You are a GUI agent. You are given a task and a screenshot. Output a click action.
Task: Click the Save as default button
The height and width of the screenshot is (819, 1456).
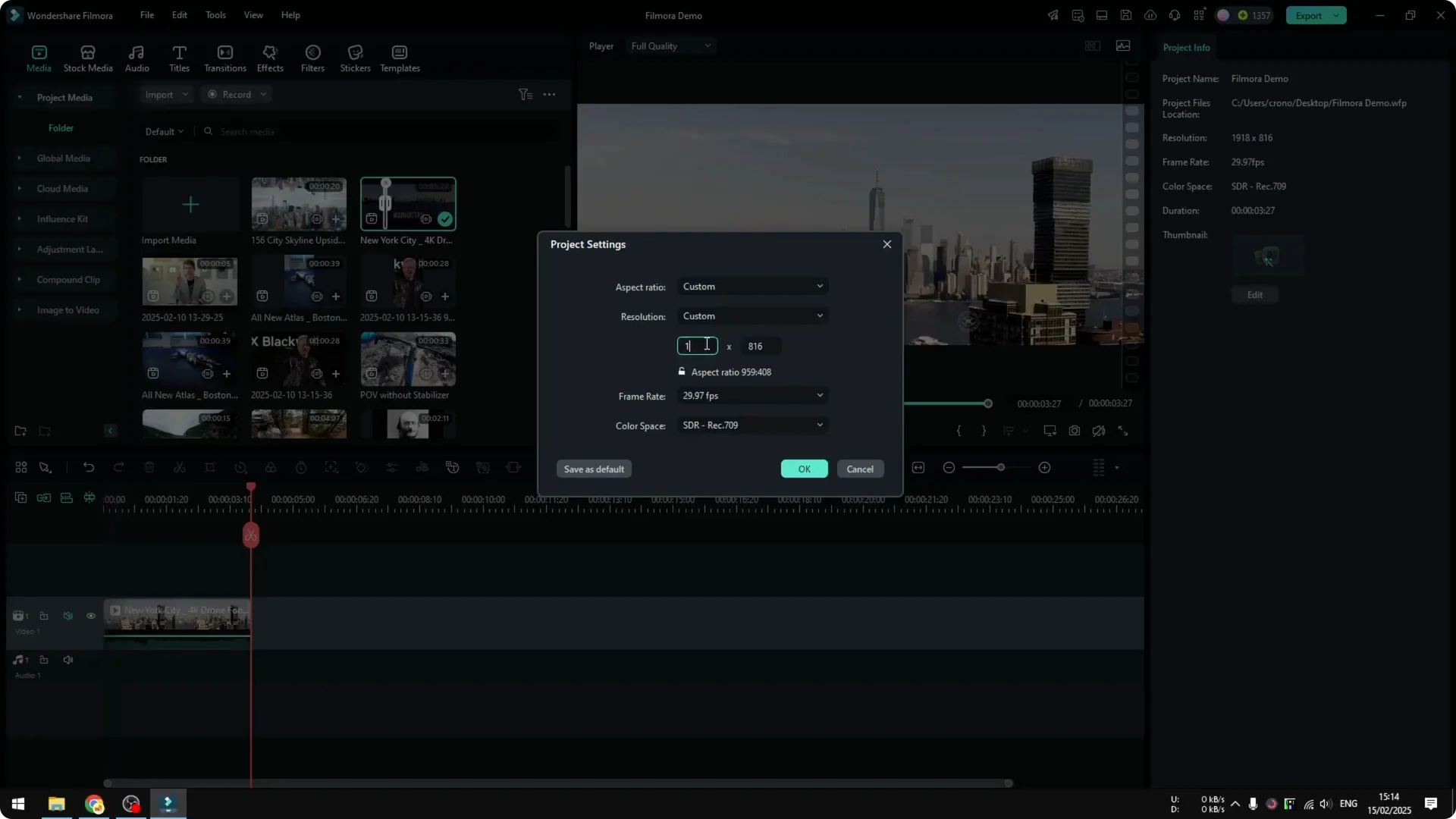pos(594,469)
